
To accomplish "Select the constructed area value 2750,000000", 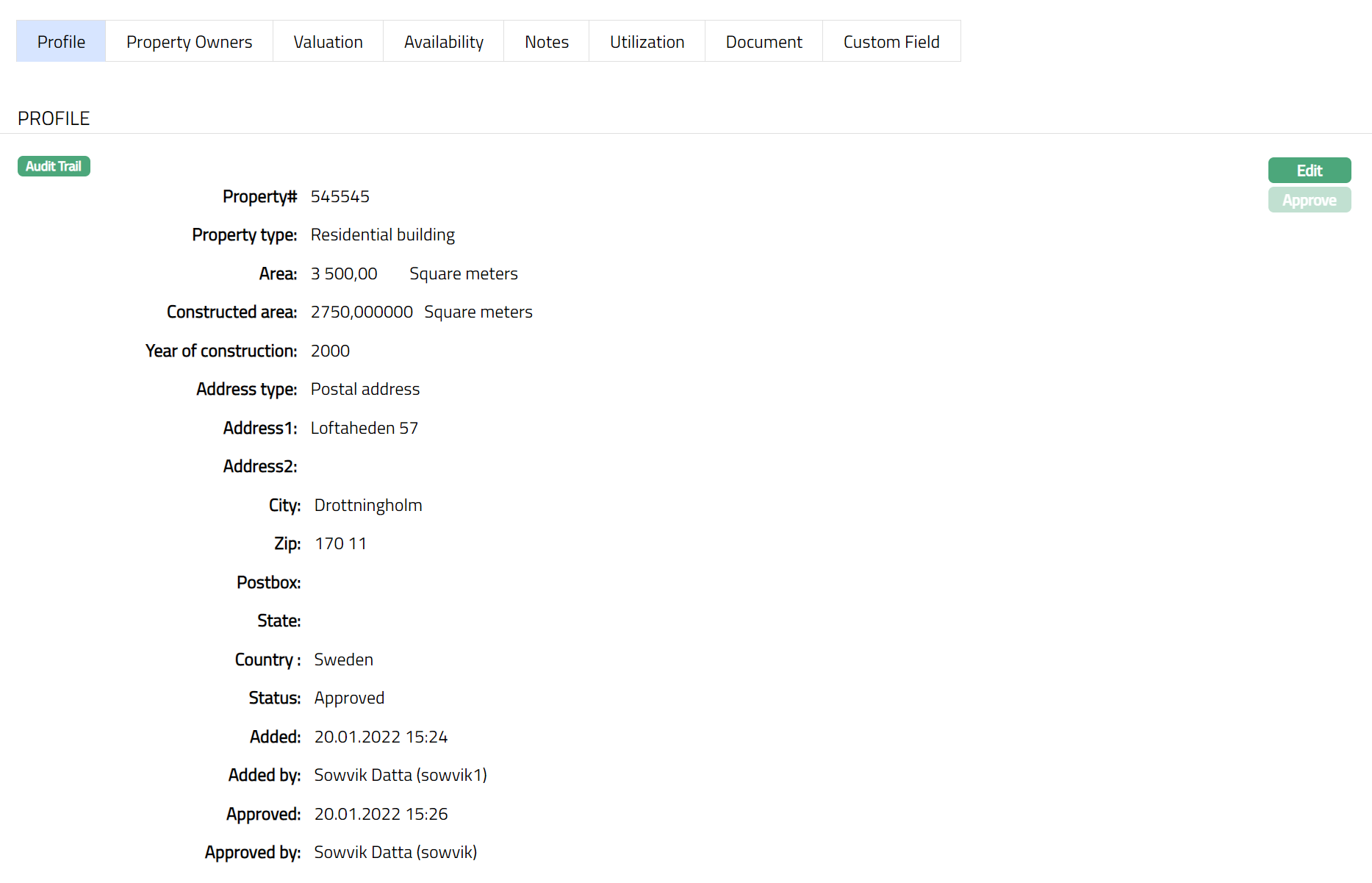I will [362, 312].
